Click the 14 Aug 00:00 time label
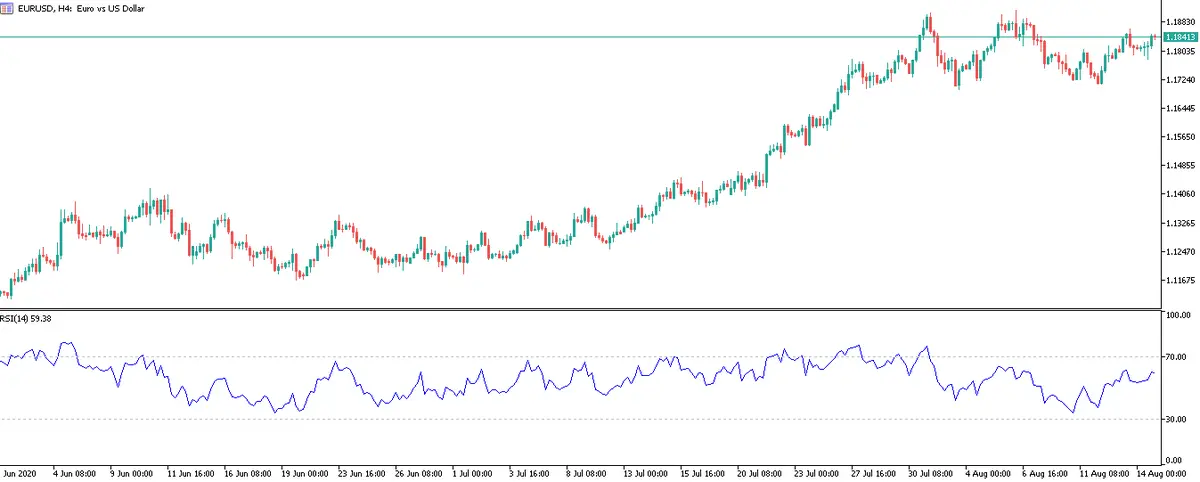The height and width of the screenshot is (482, 1200). [1163, 471]
